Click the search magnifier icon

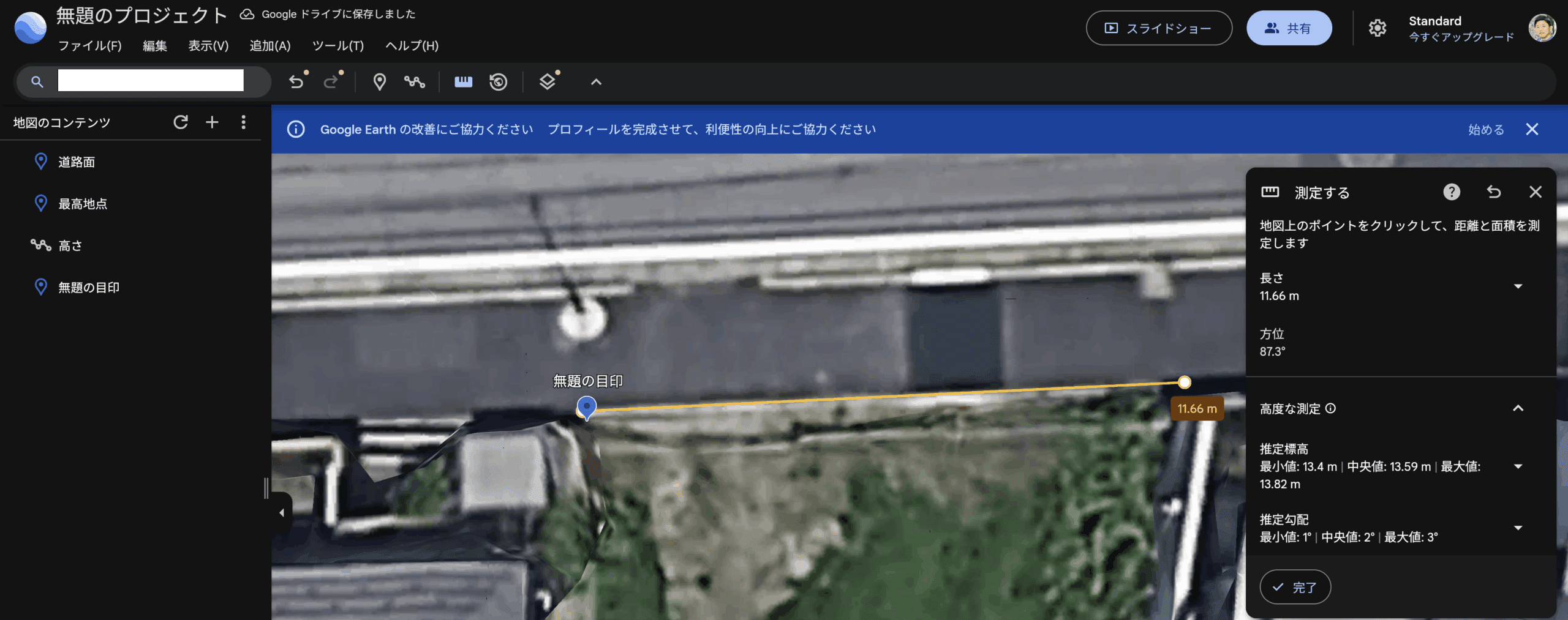pyautogui.click(x=37, y=82)
